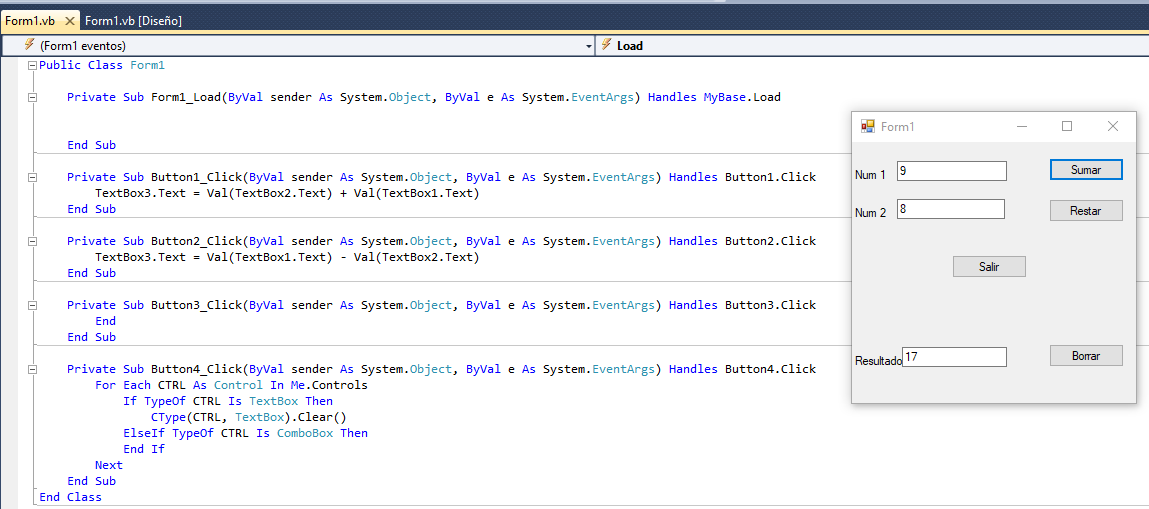
Task: Click 'Handles MyBase.Load' in code
Action: coord(714,97)
